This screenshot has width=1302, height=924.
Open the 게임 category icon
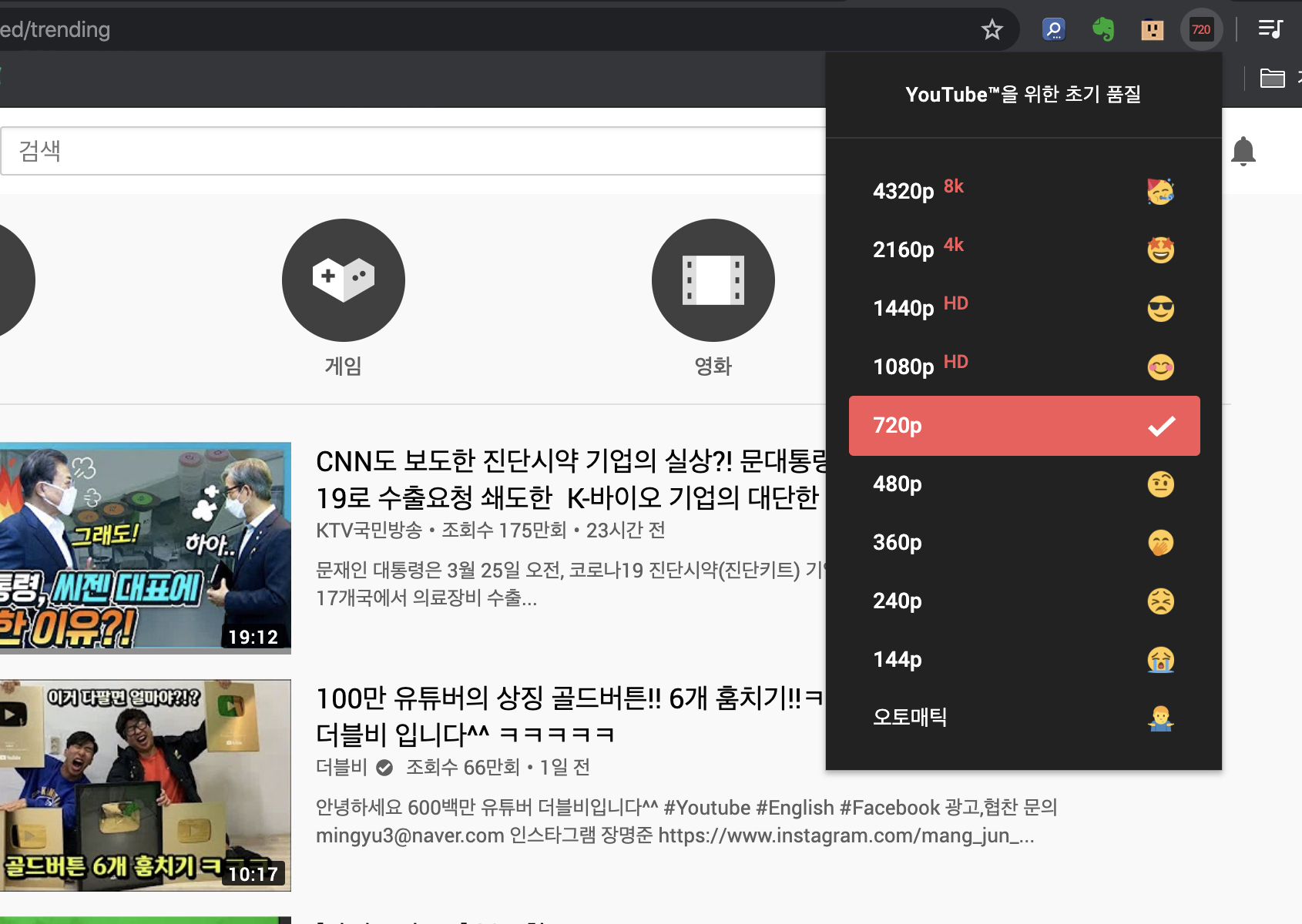(344, 280)
